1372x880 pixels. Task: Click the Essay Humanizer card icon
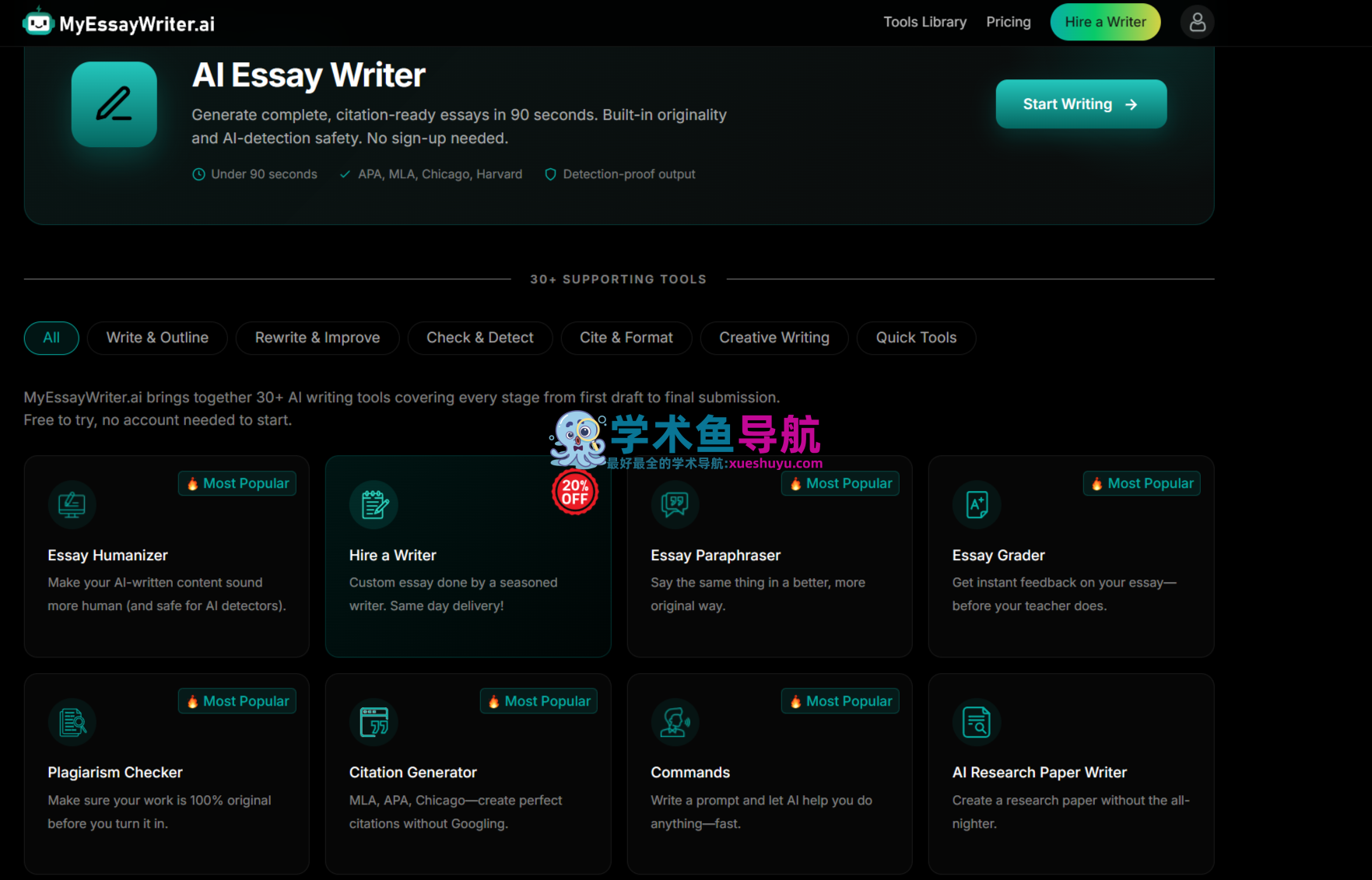coord(72,504)
